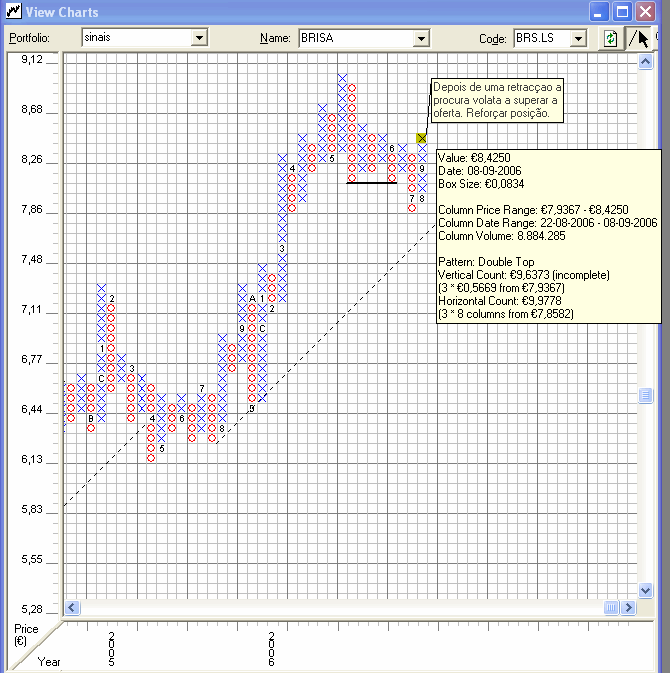Click the black horizontal support line
This screenshot has height=673, width=670.
(x=372, y=183)
